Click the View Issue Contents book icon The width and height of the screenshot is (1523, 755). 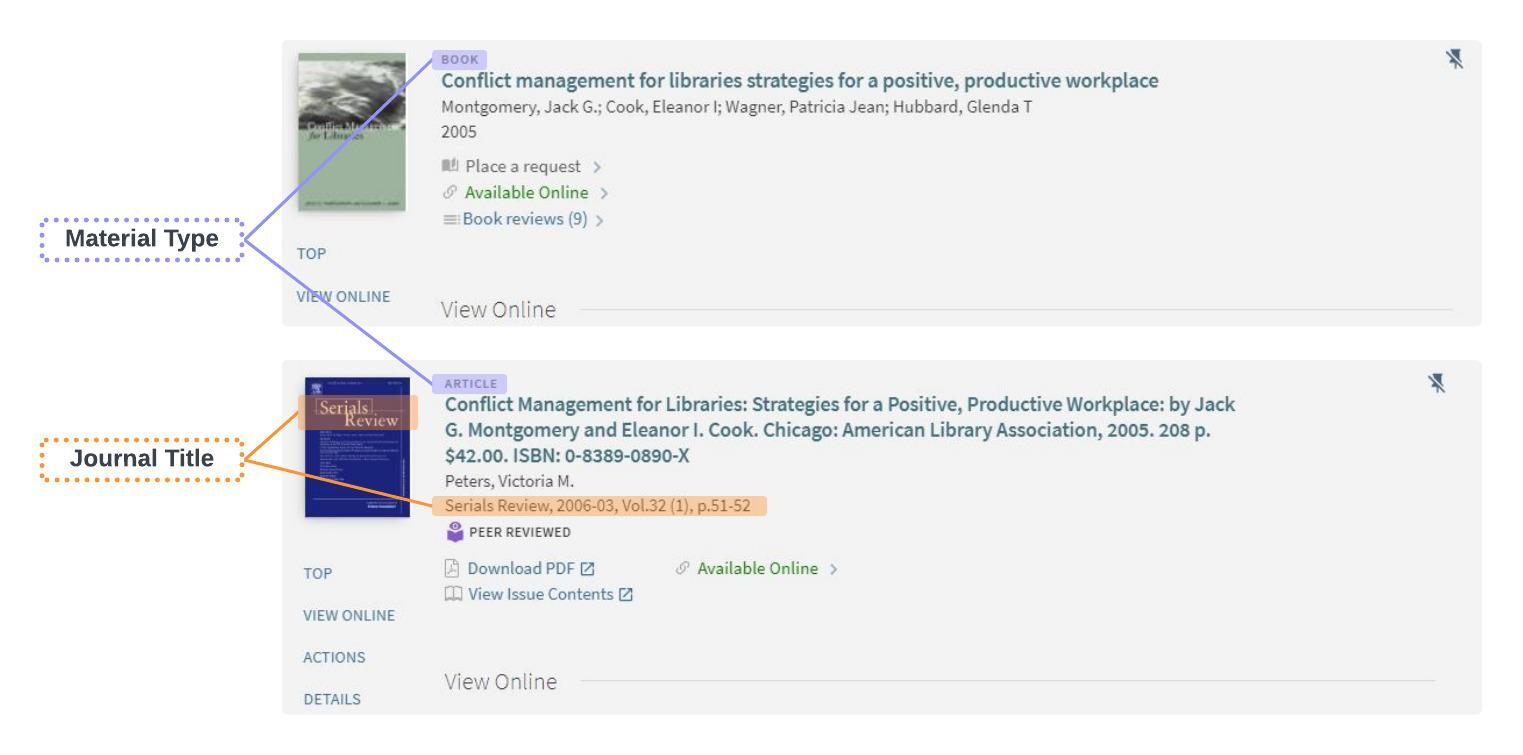pos(453,594)
